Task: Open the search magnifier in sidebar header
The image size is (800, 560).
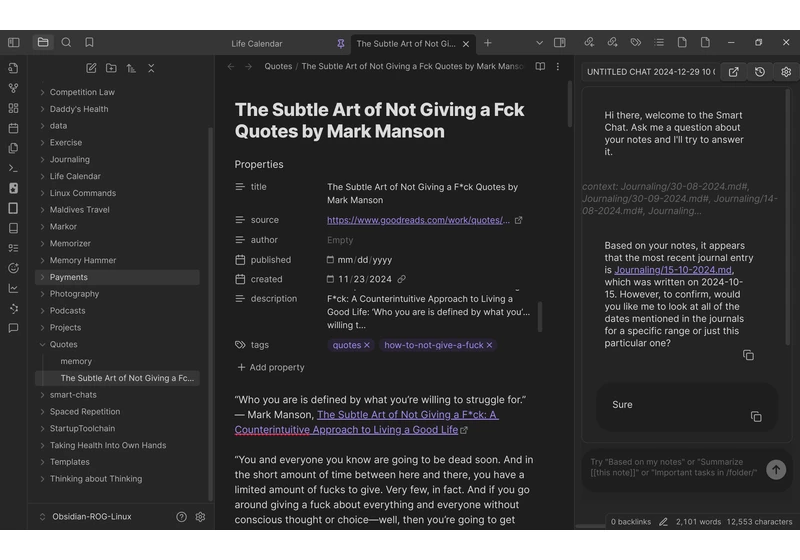Action: pos(66,42)
